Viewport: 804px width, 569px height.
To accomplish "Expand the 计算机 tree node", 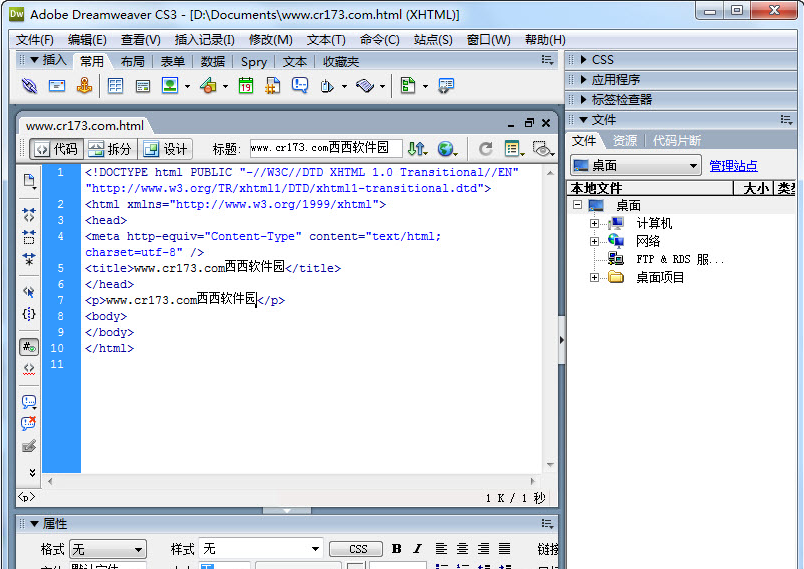I will point(594,223).
